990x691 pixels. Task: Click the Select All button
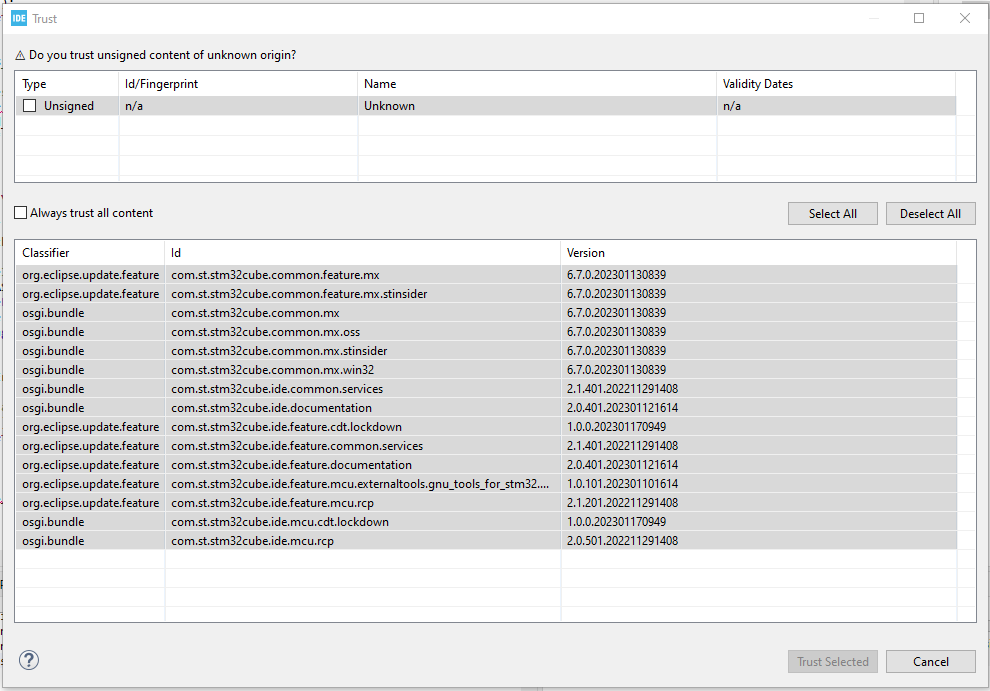(x=833, y=213)
